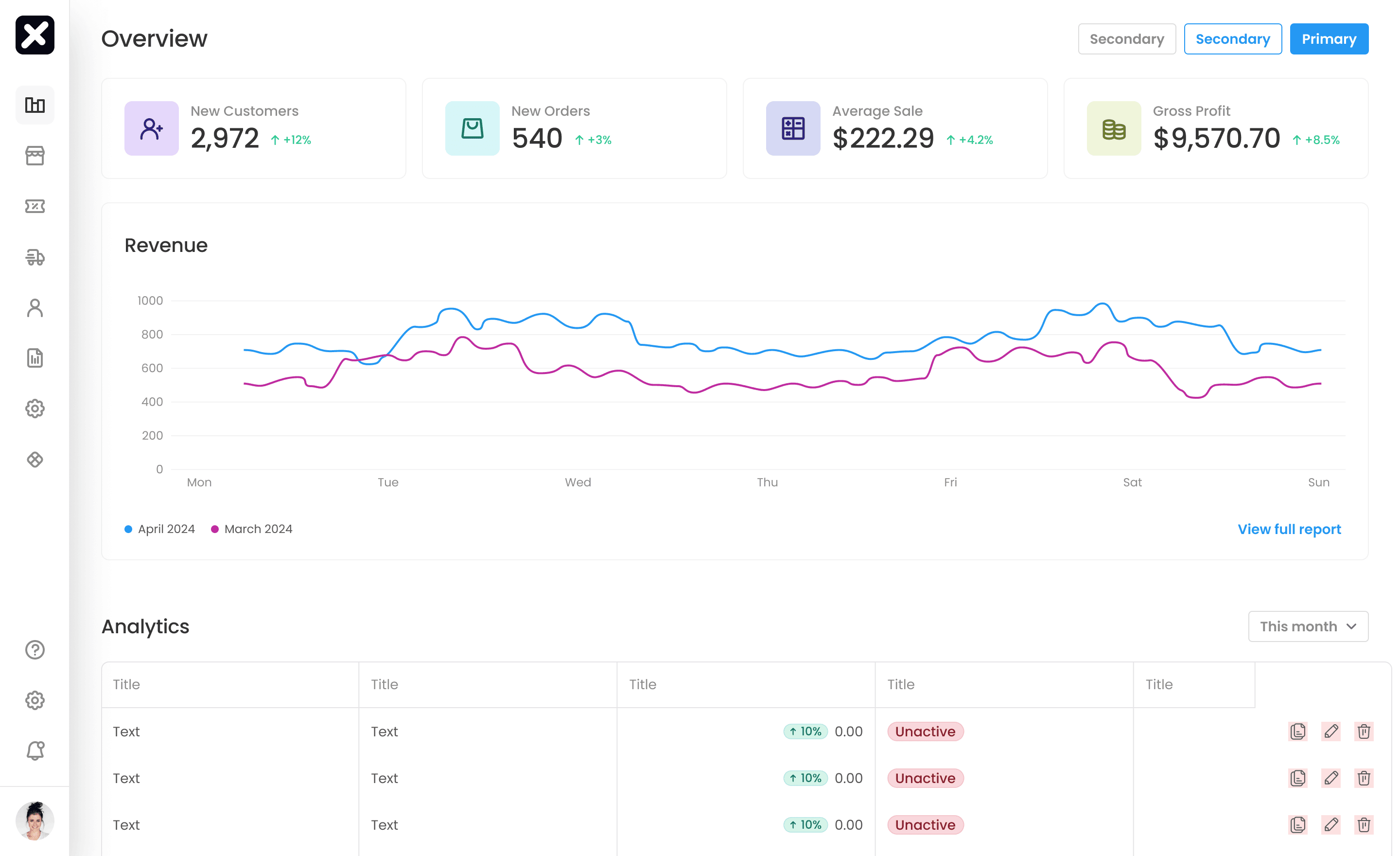This screenshot has height=856, width=1400.
Task: Copy the first analytics table row
Action: point(1298,731)
